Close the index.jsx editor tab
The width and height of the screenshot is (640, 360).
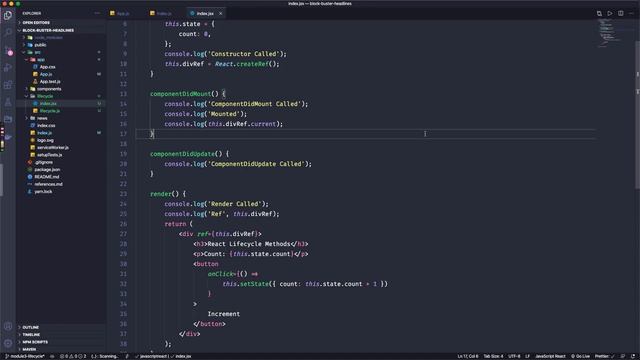pyautogui.click(x=220, y=13)
